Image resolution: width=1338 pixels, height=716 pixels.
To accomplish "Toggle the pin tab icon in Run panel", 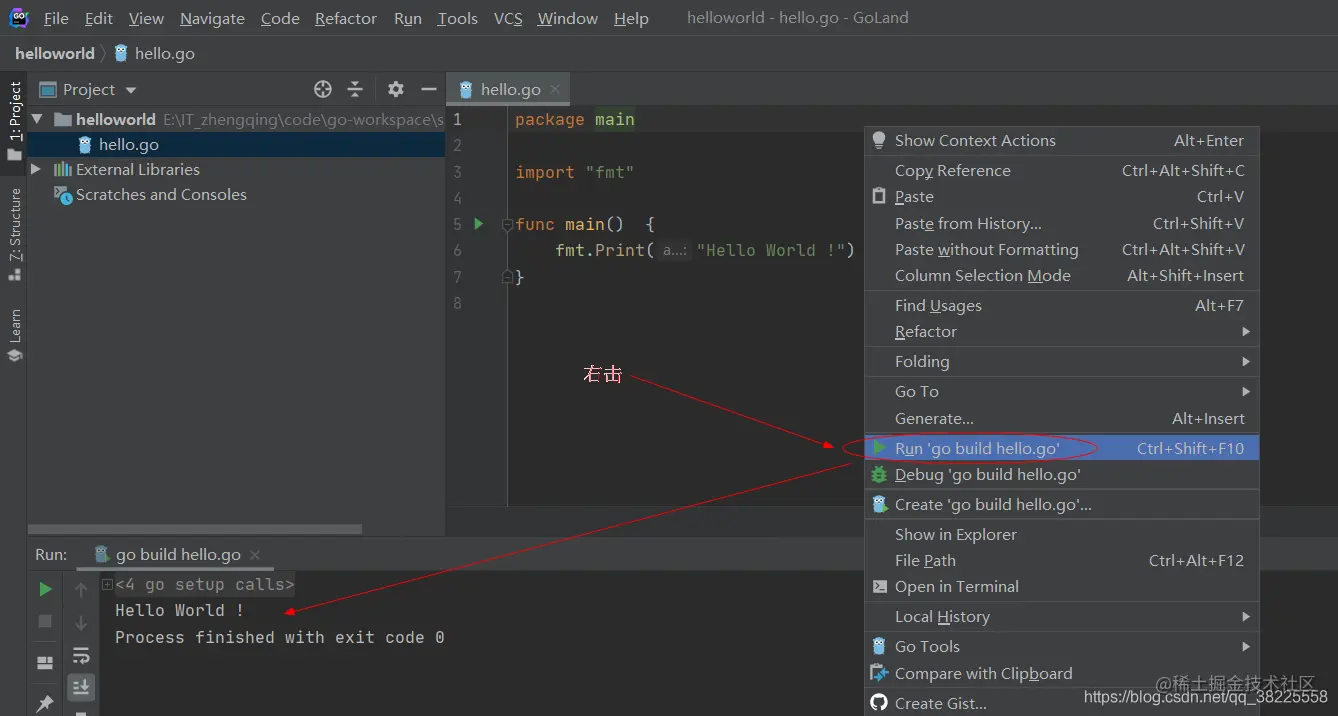I will 45,703.
